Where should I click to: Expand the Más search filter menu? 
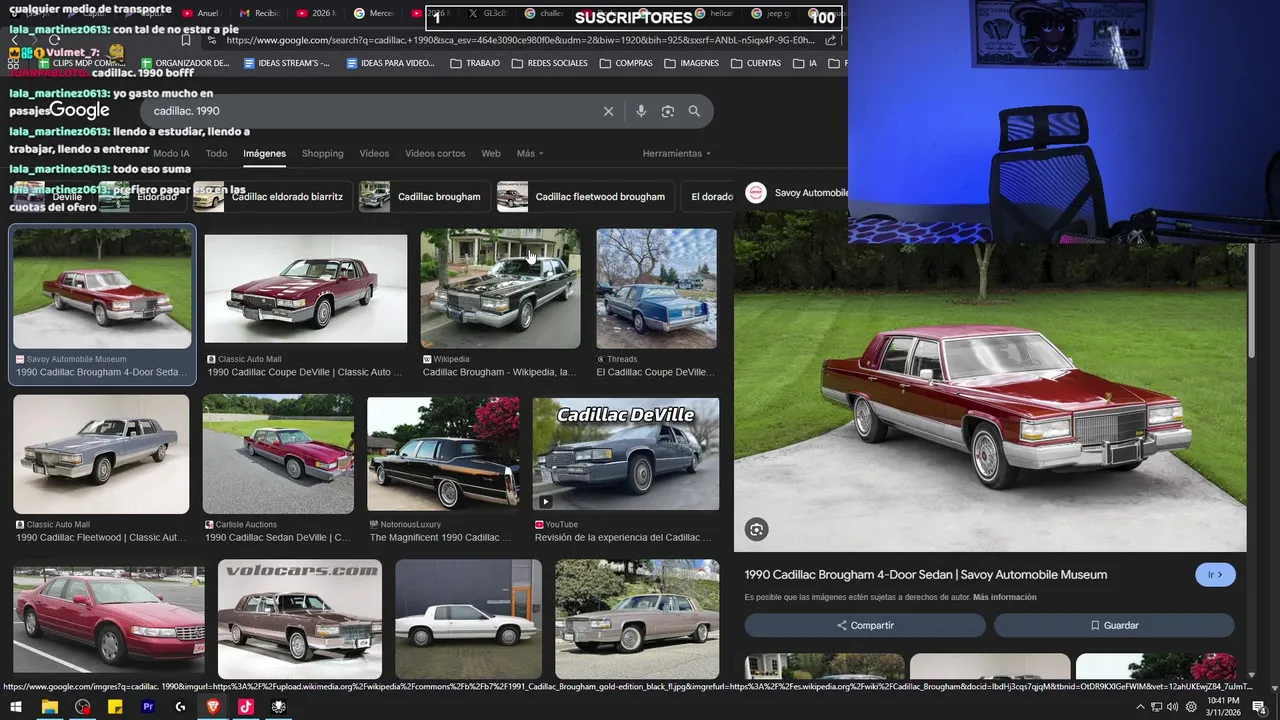(x=530, y=153)
